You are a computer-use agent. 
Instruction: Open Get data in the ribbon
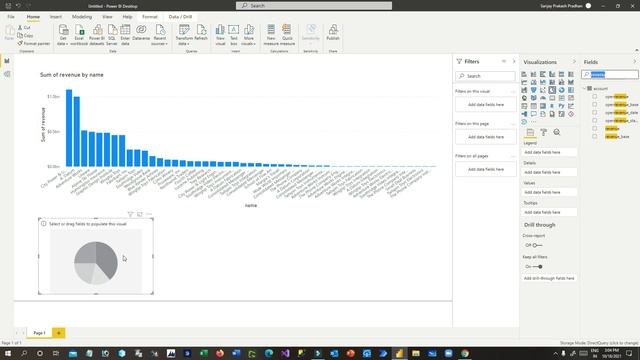(x=63, y=34)
